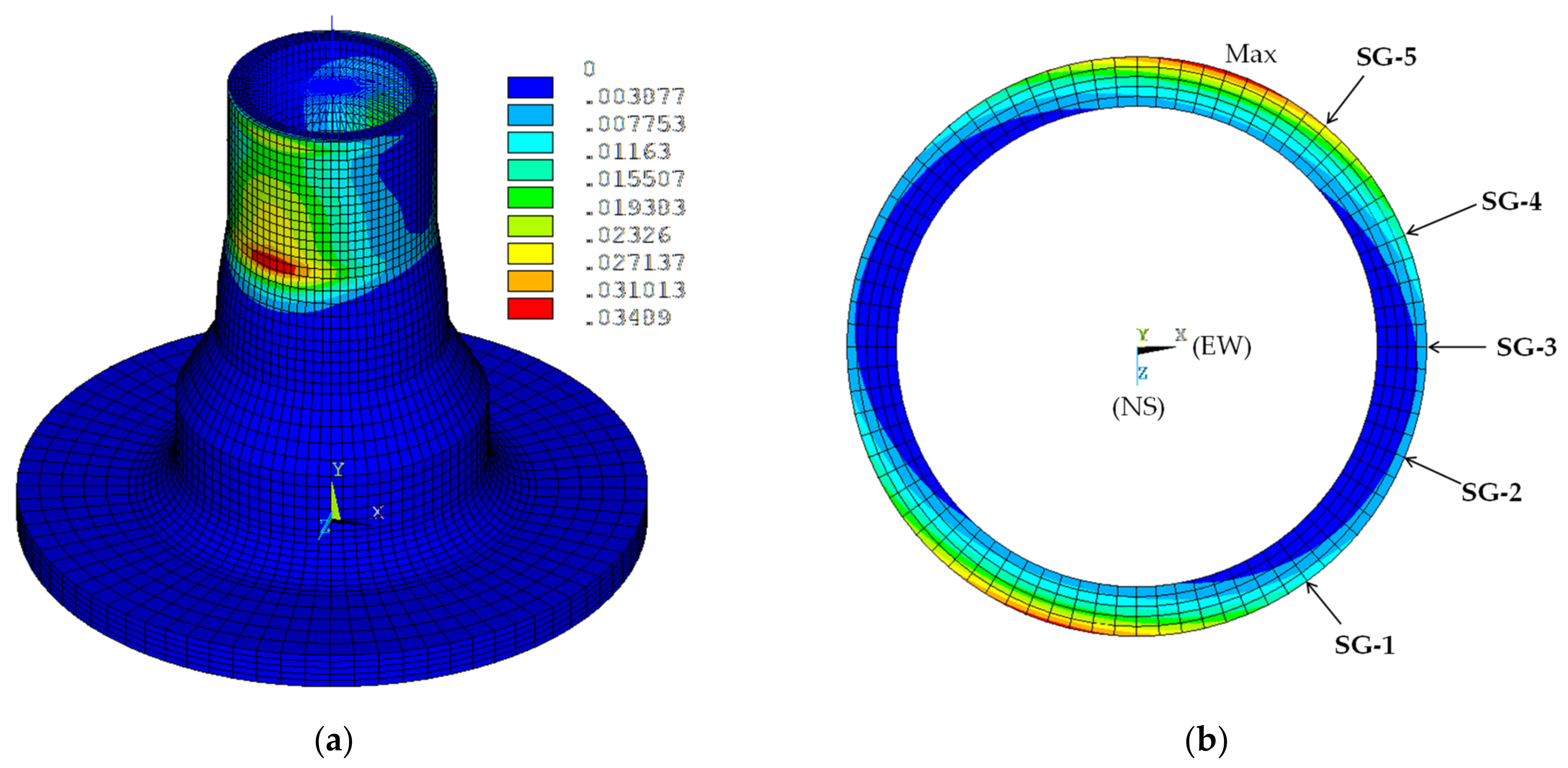The image size is (1568, 768).
Task: Click the yellow legend color swatch
Action: (530, 253)
